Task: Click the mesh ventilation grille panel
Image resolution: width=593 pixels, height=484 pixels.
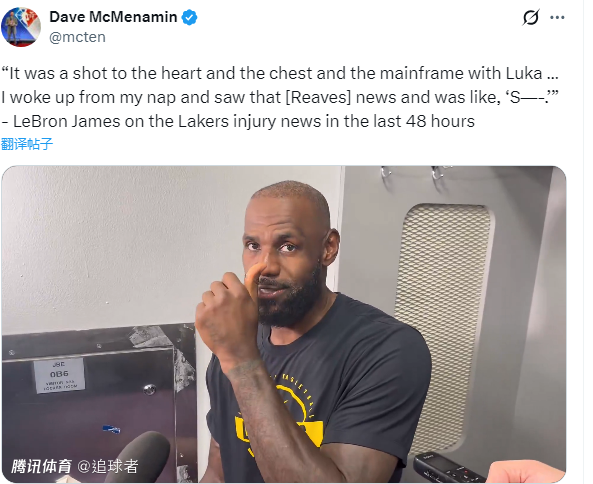Action: [x=442, y=325]
